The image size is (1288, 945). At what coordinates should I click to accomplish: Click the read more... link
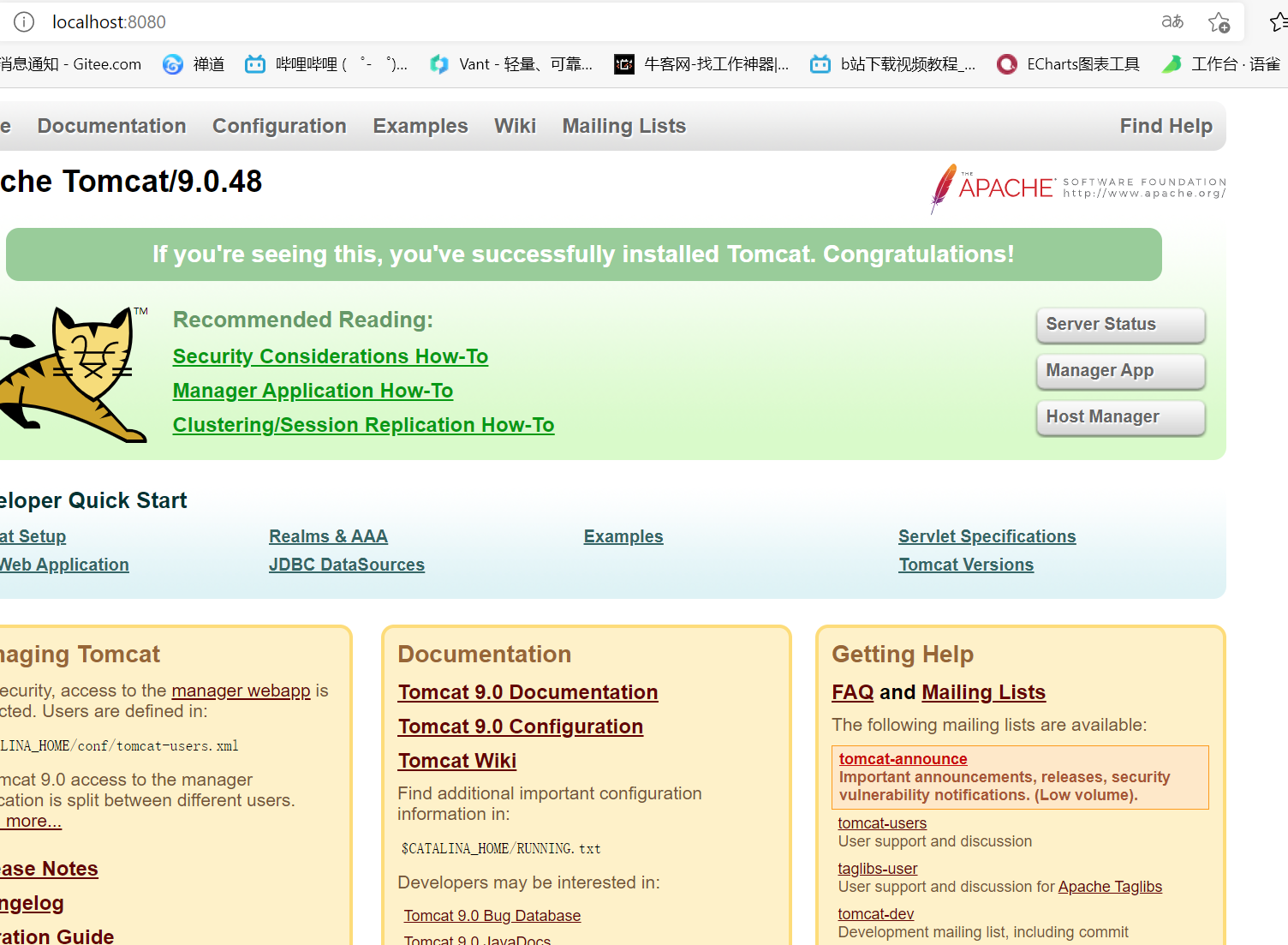(31, 821)
